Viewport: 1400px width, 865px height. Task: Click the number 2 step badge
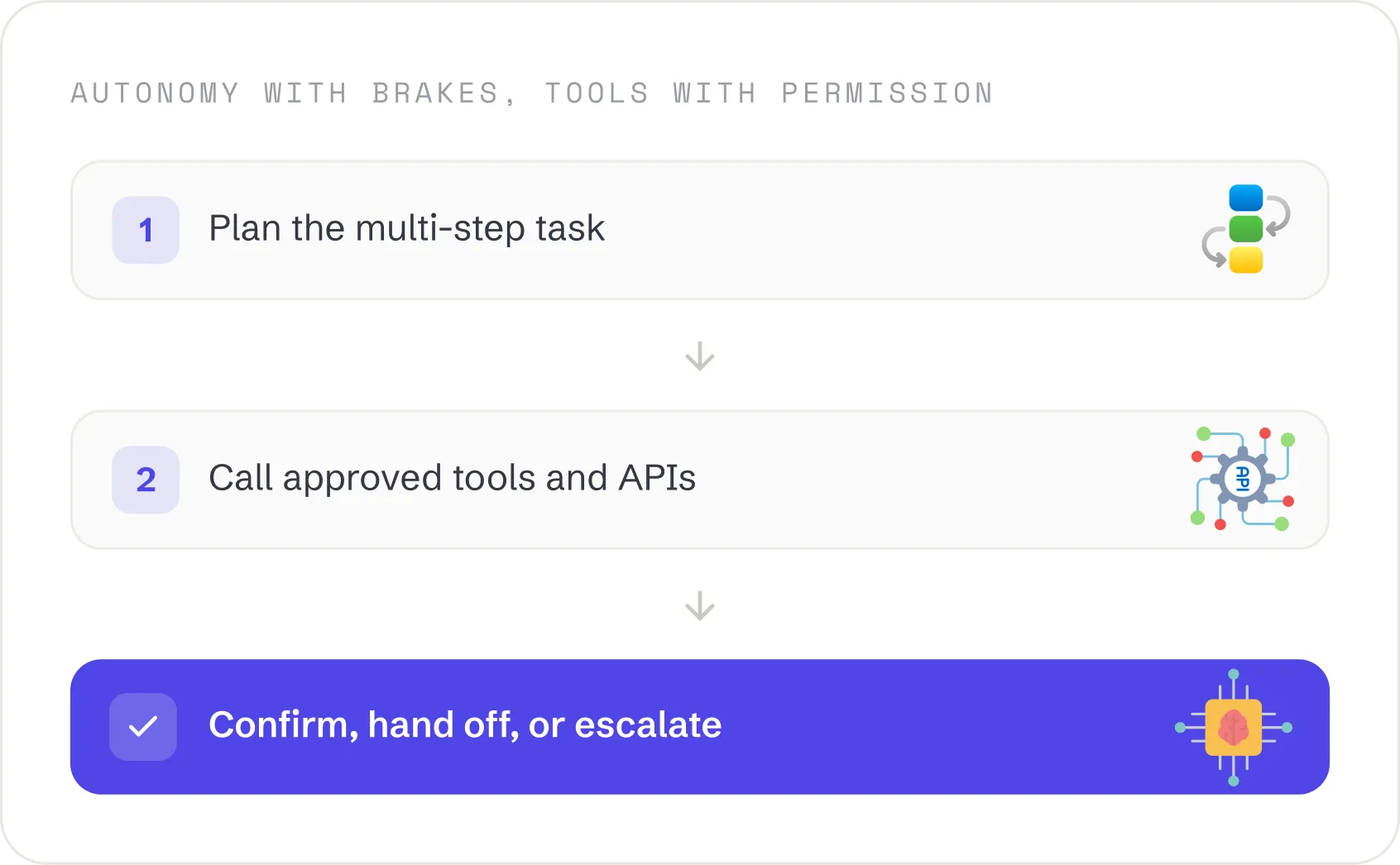pyautogui.click(x=146, y=480)
